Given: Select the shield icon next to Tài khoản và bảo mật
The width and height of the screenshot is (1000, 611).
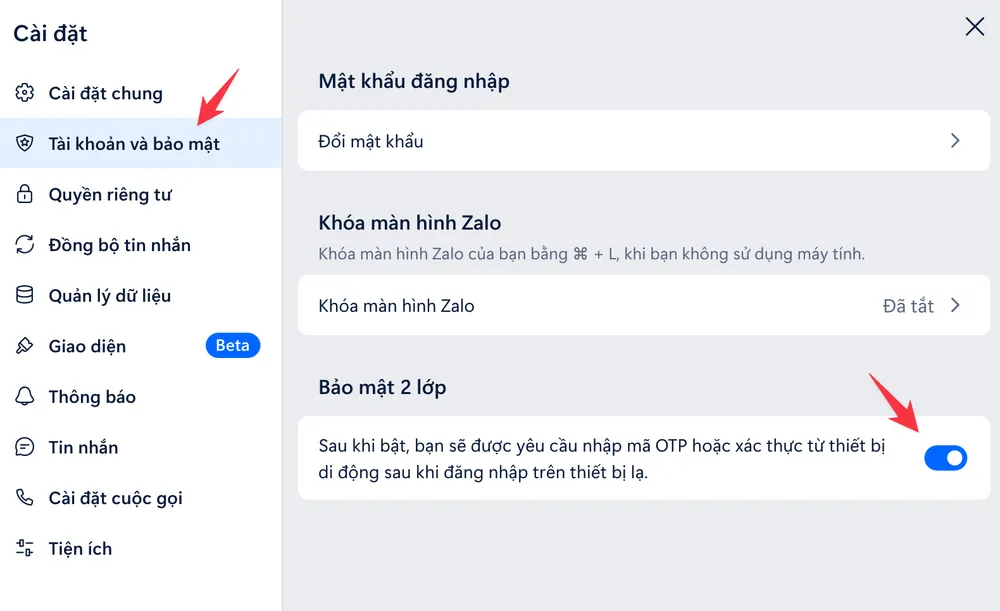Looking at the screenshot, I should (25, 144).
